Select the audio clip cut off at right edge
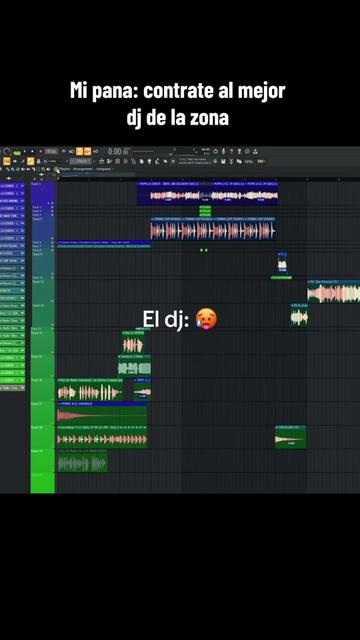The height and width of the screenshot is (640, 360). coord(333,291)
